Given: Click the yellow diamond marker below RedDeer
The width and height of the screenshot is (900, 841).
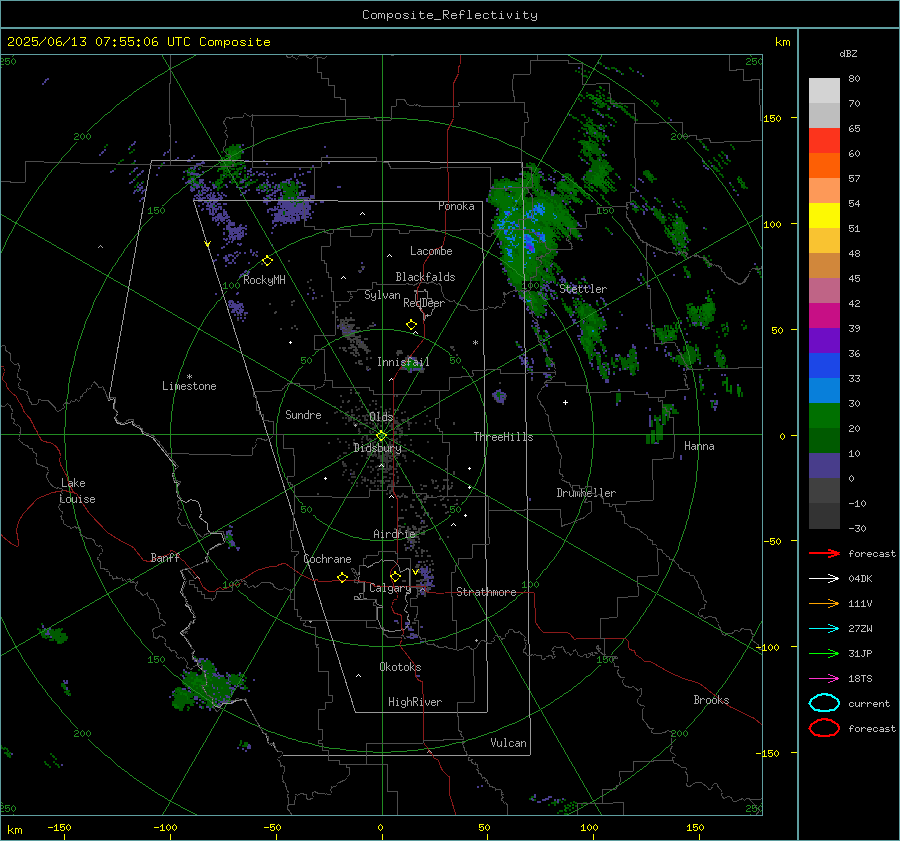Looking at the screenshot, I should (411, 325).
